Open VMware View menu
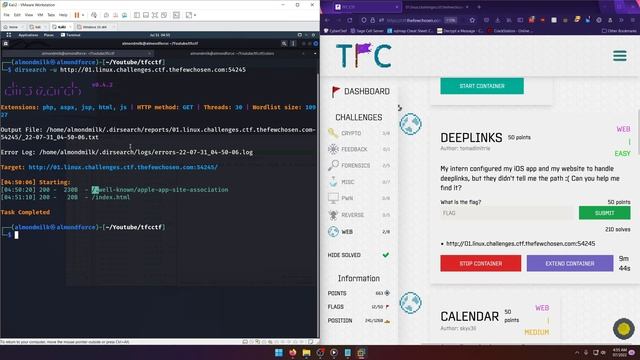The image size is (640, 360). click(29, 15)
